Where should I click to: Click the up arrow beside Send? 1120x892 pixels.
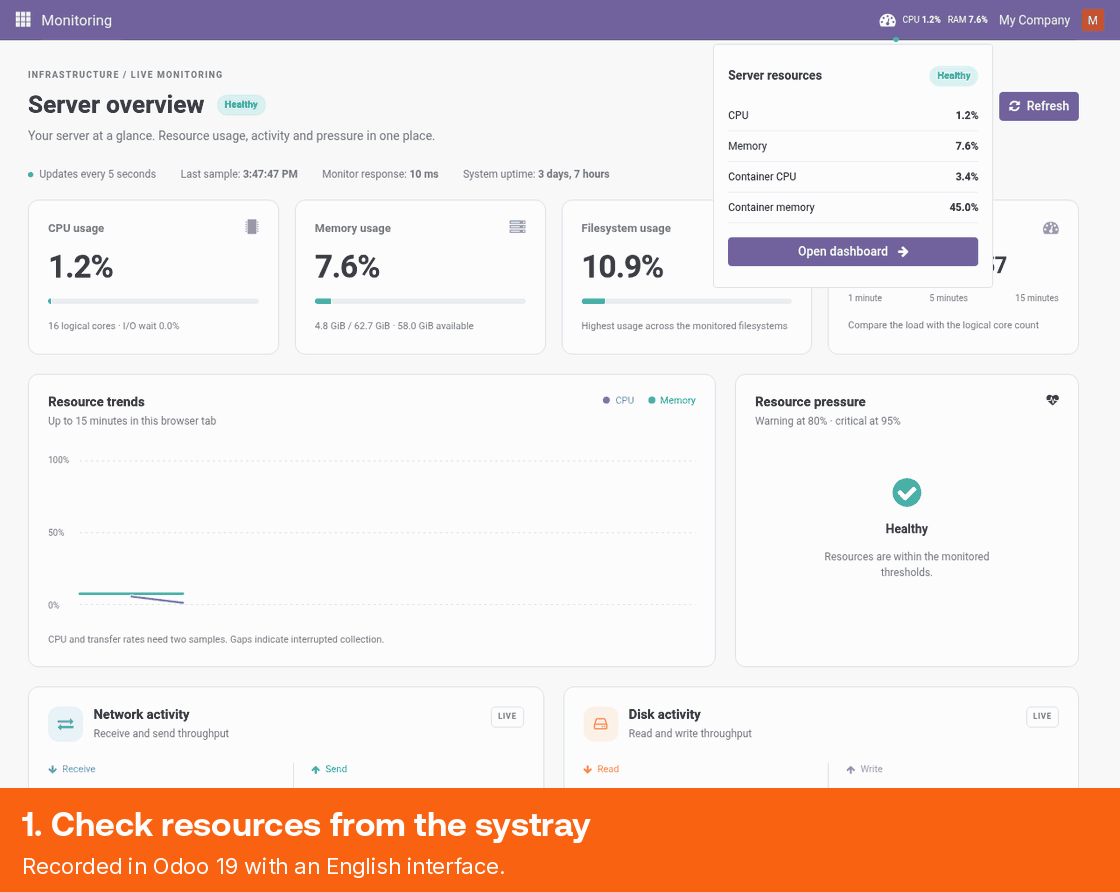point(316,769)
